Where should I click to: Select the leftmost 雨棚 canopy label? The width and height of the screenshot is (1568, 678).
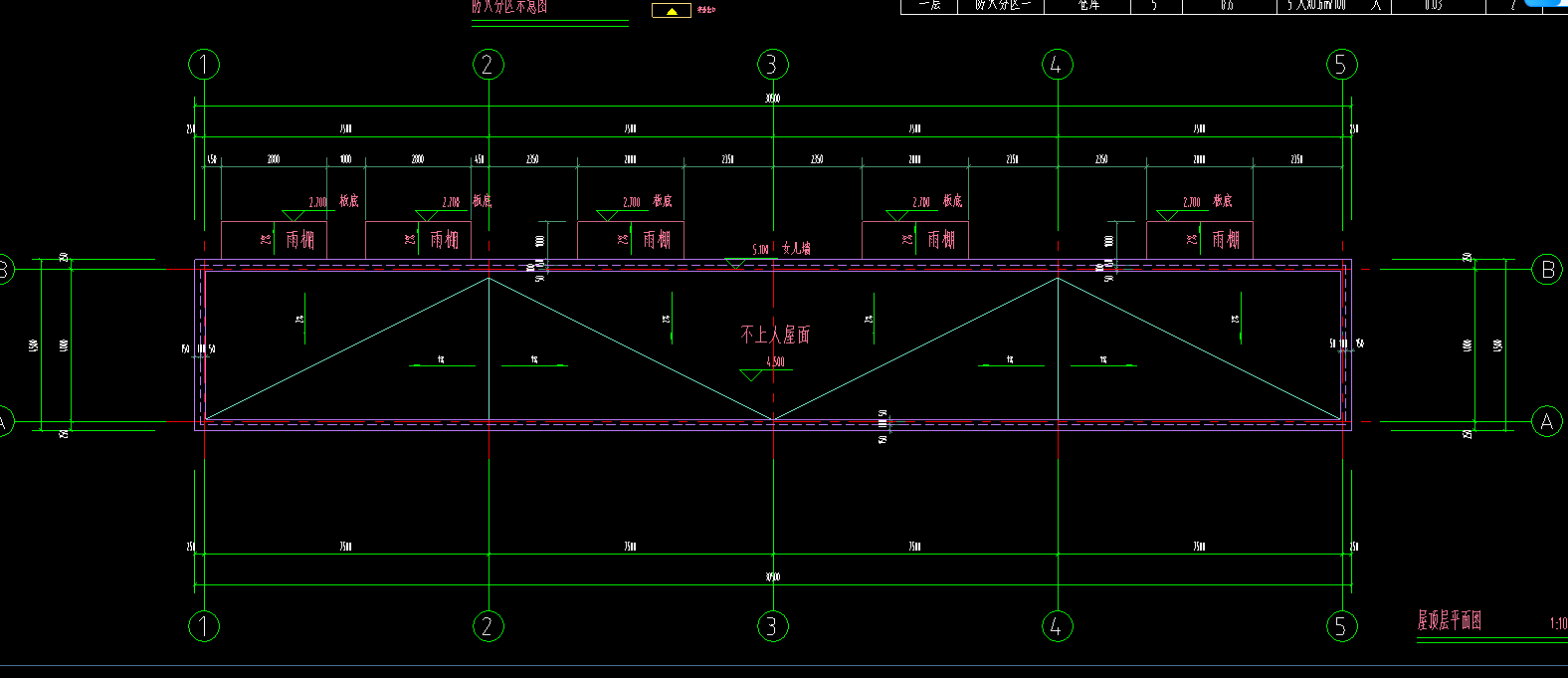click(299, 240)
